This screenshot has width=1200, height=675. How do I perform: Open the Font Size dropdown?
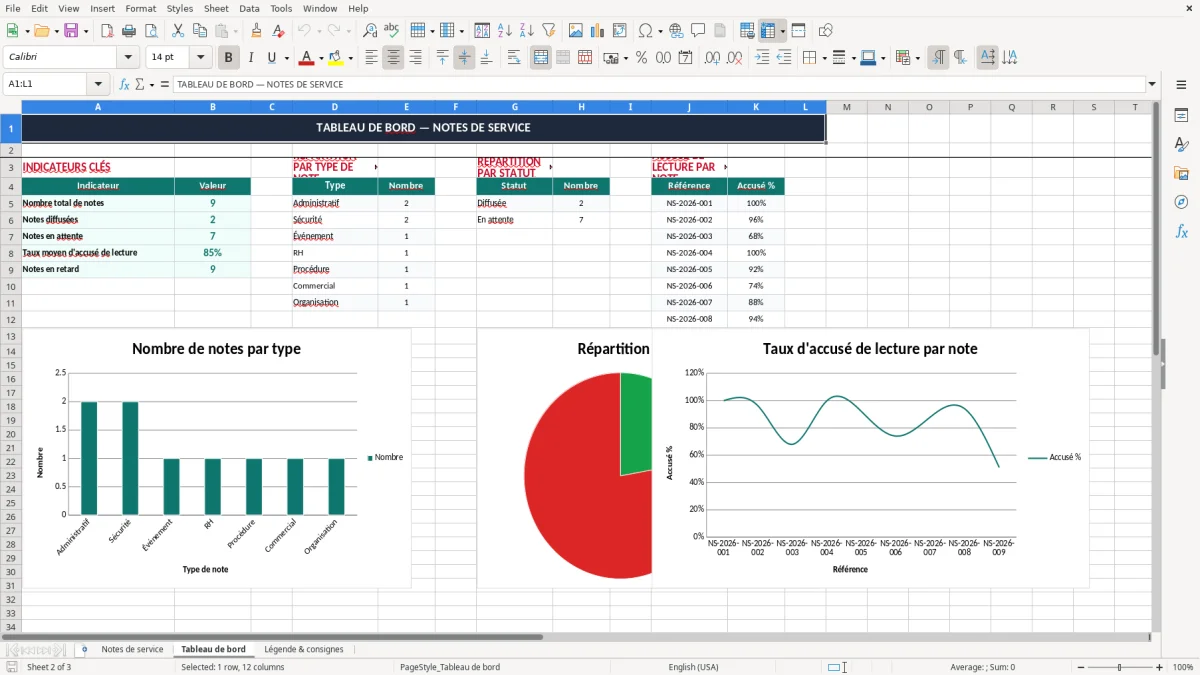click(x=201, y=58)
